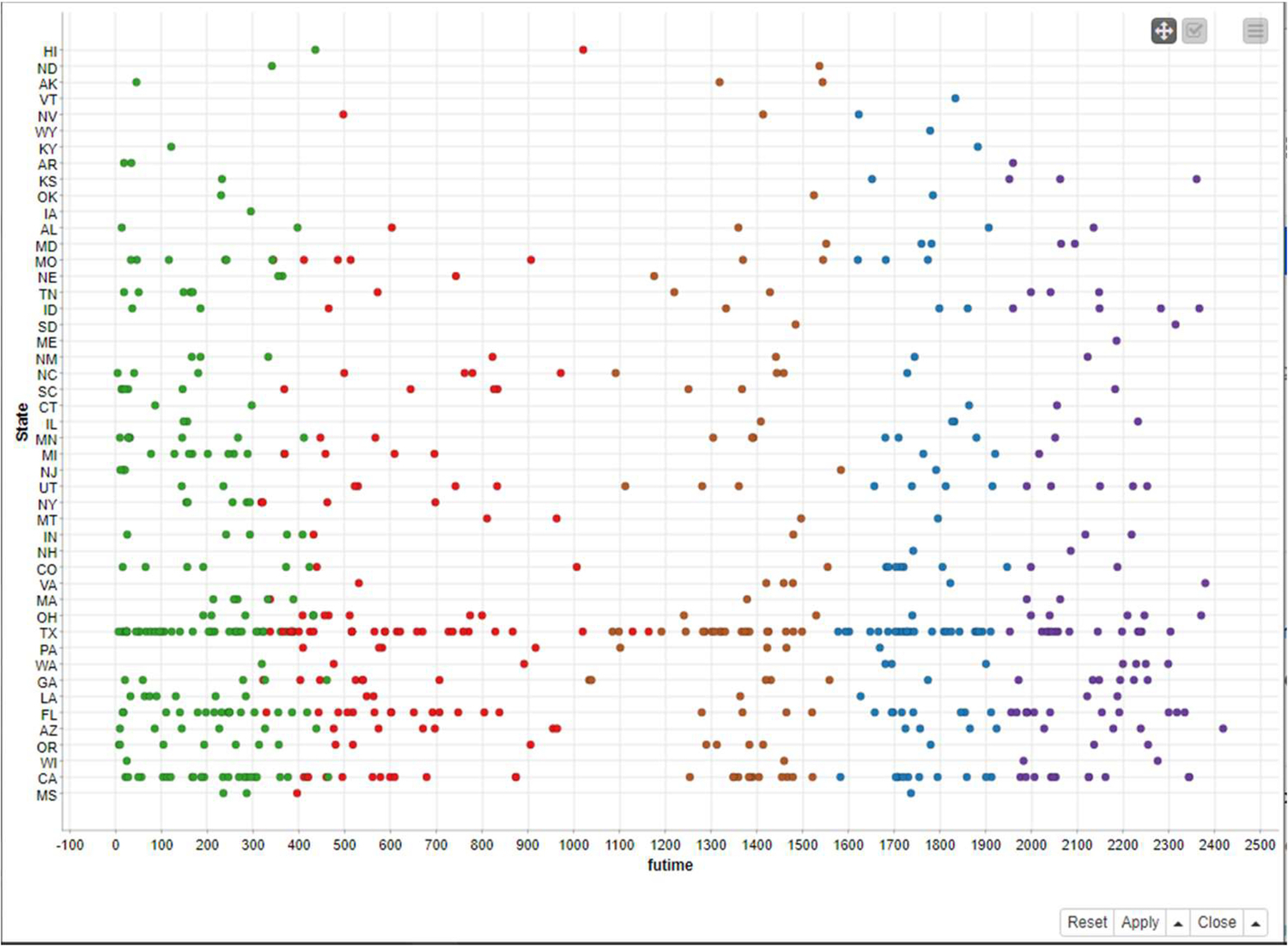
Task: Click the 'AK' state axis label
Action: click(48, 84)
